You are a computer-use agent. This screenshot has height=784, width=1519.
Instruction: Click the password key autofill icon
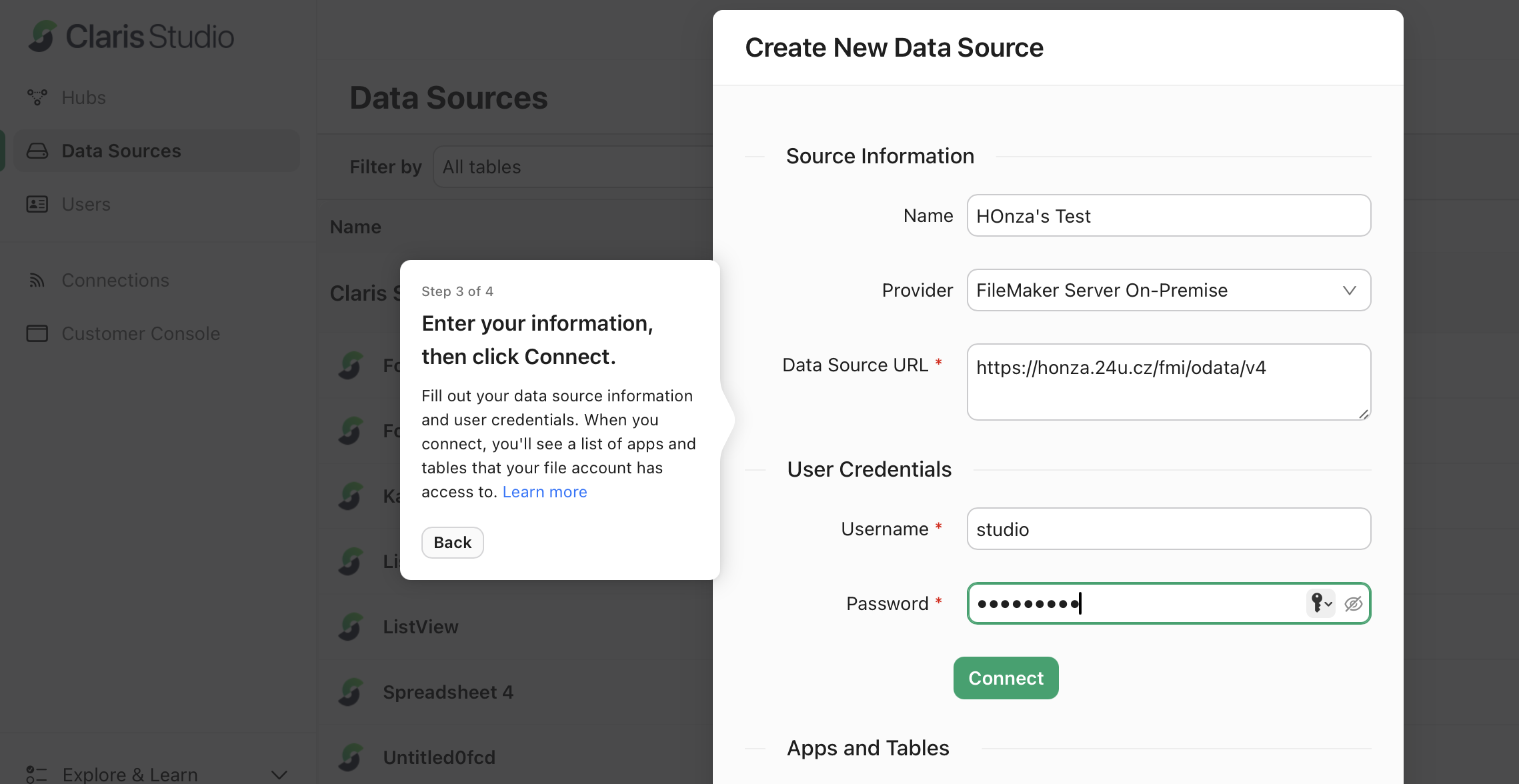(1320, 603)
